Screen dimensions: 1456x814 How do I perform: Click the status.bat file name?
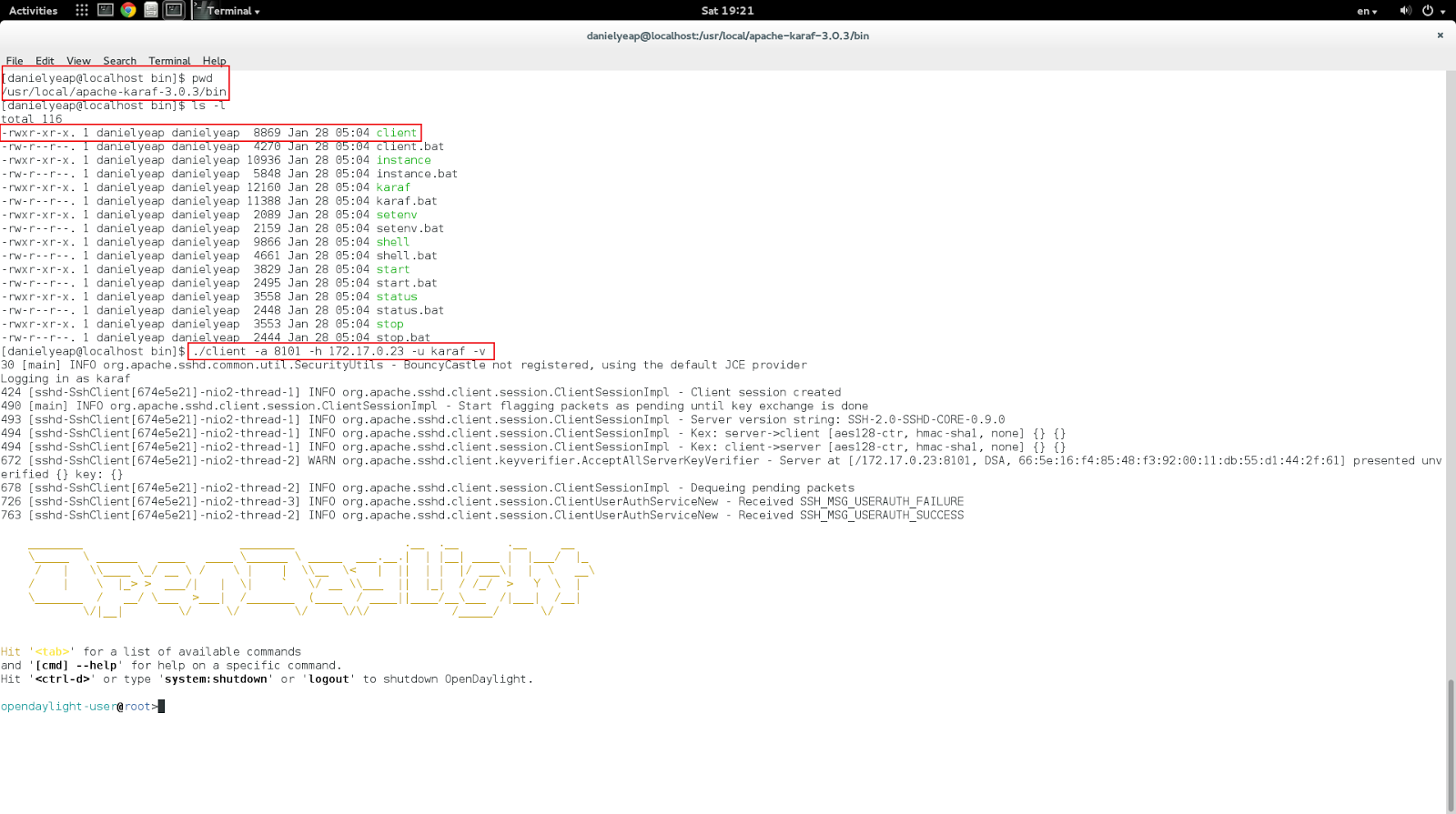pos(410,310)
